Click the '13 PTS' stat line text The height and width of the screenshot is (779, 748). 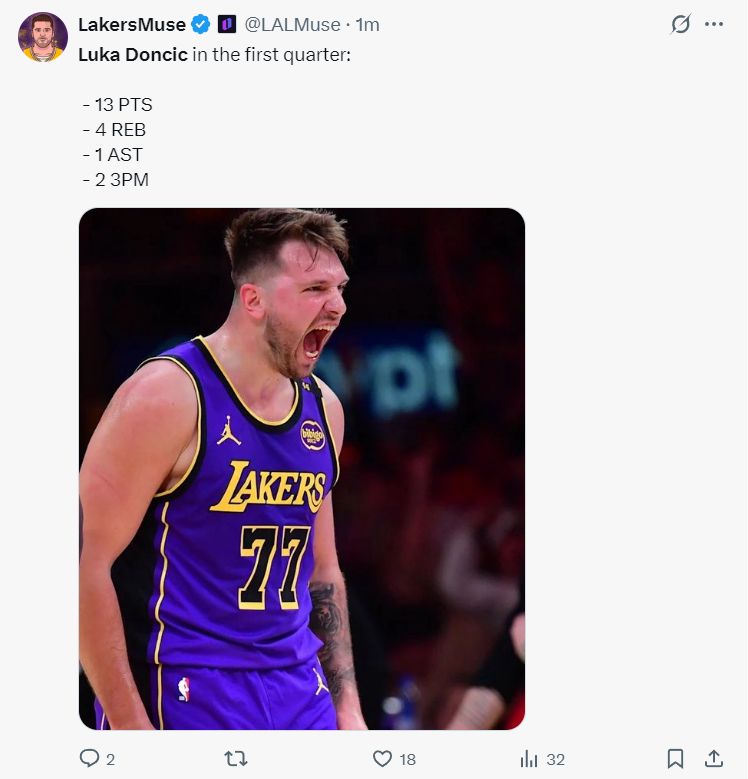pos(119,105)
